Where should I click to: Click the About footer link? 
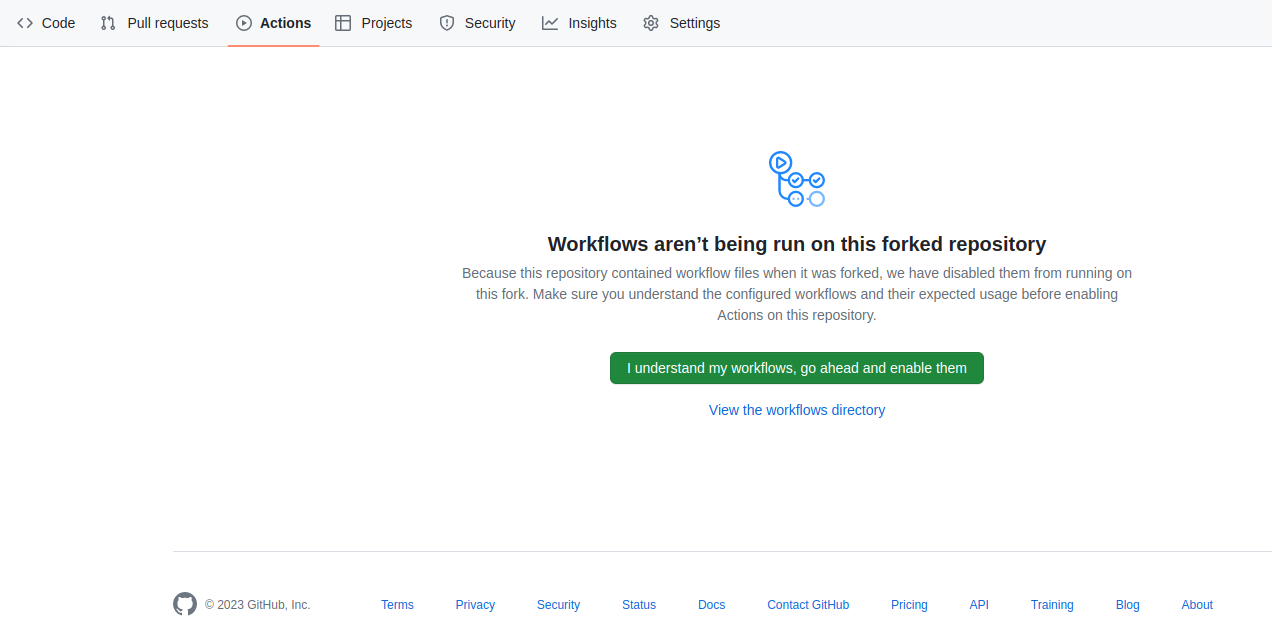pos(1197,605)
